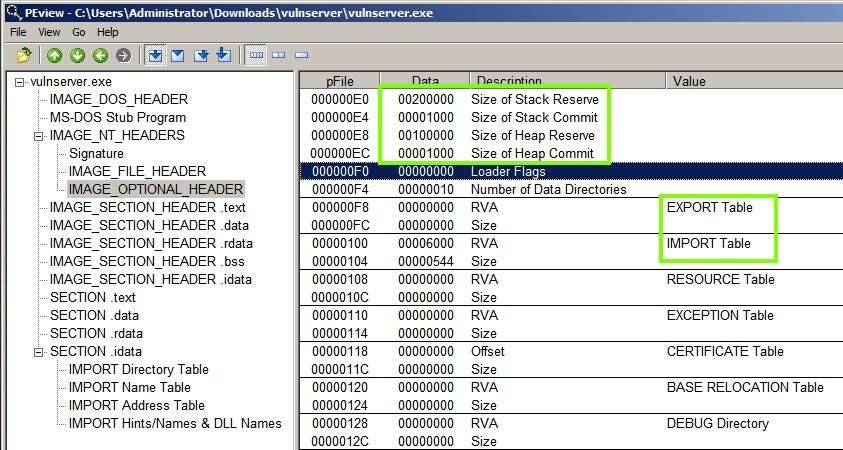Screen dimensions: 843x450
Task: Select IMAGE_SECTION_HEADER .idata item
Action: coord(151,279)
